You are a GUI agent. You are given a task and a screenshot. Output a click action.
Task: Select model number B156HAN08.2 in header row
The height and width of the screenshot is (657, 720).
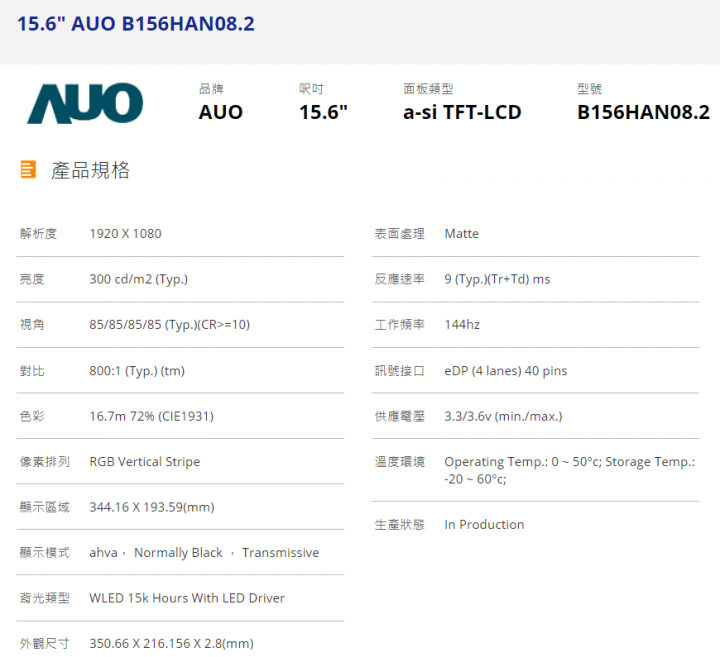643,112
